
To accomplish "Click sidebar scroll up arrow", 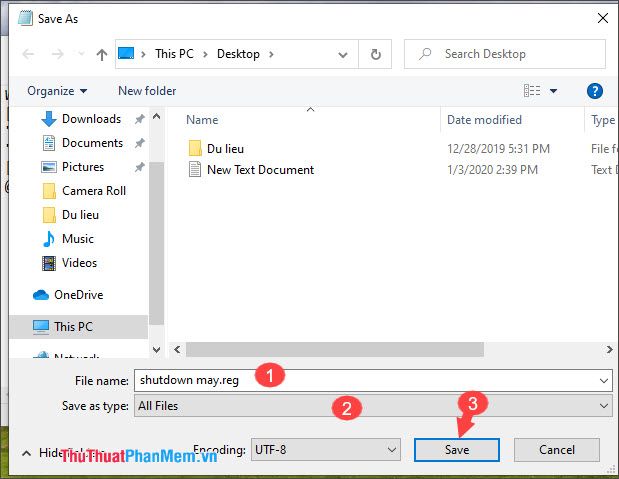I will tap(156, 116).
